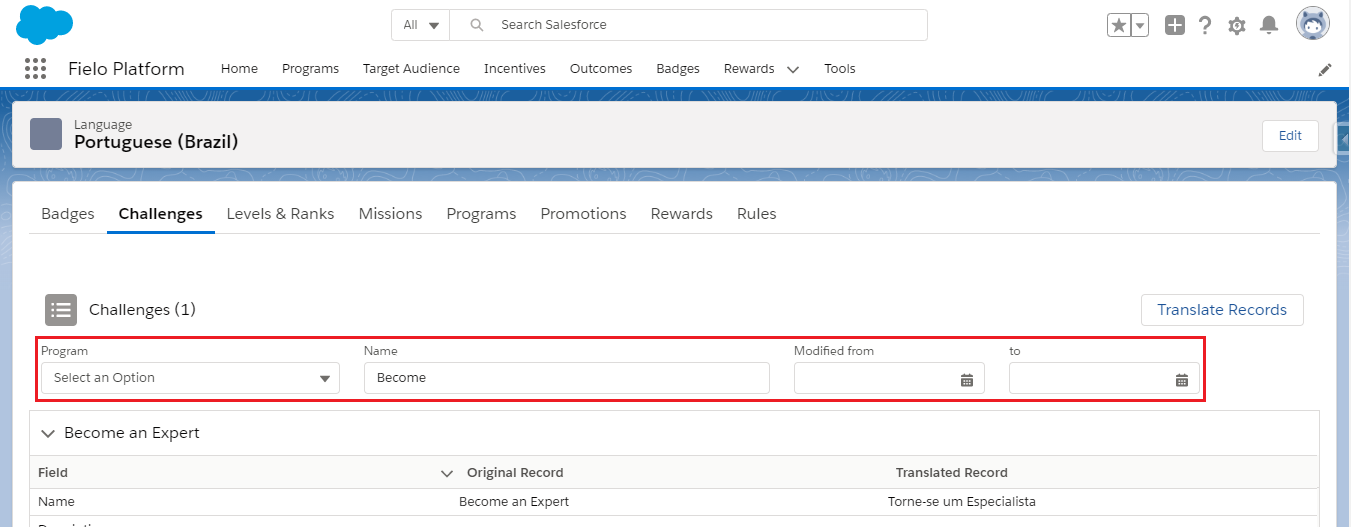The image size is (1351, 527).
Task: Switch to the Missions tab
Action: pyautogui.click(x=391, y=214)
